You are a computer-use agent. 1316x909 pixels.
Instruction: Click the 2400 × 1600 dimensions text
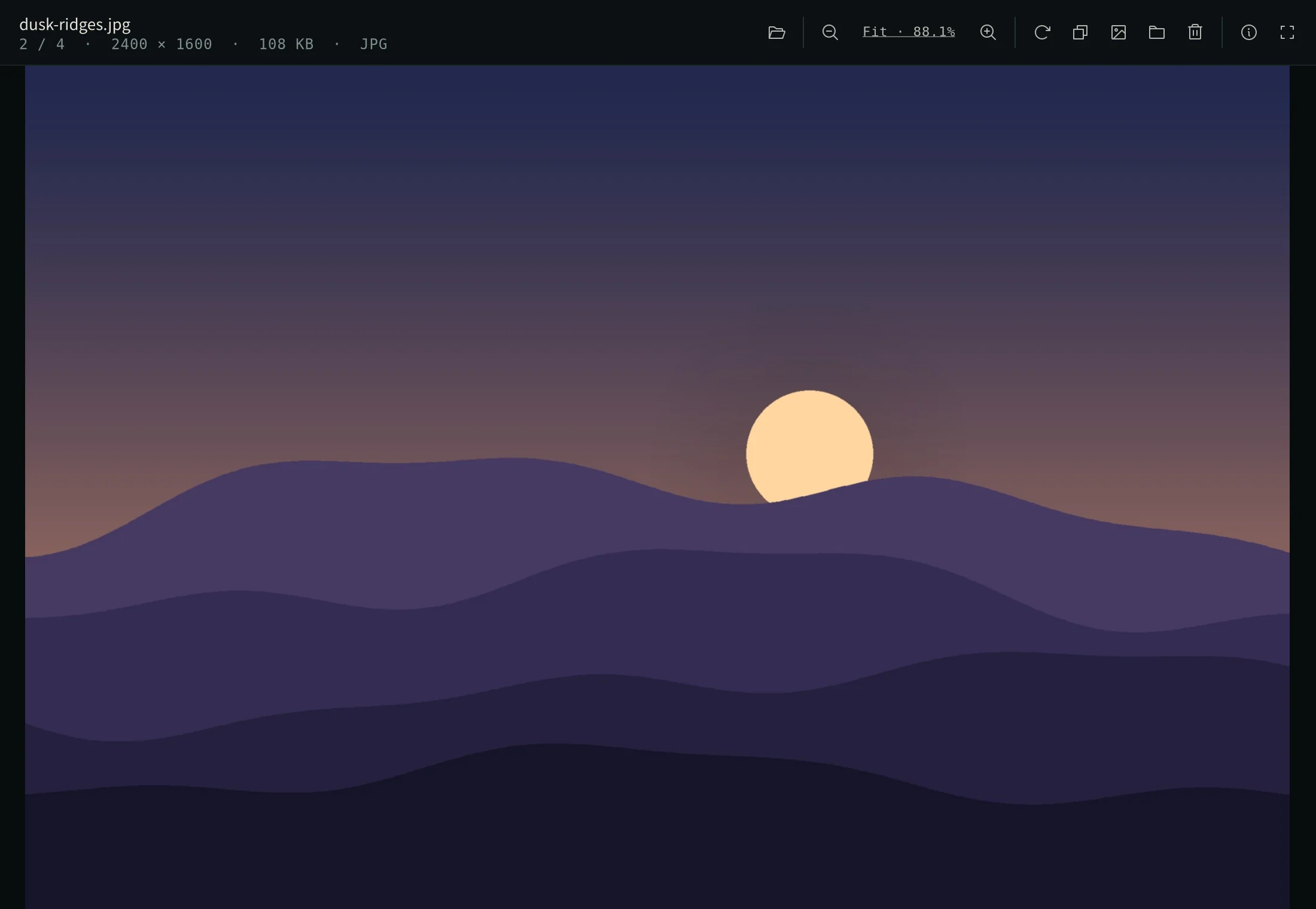coord(162,44)
